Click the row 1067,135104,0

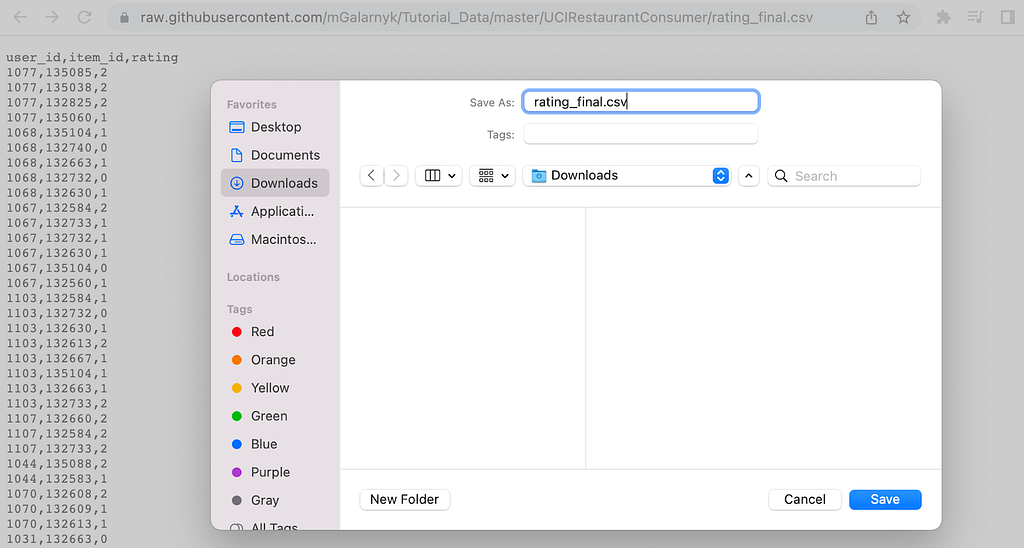click(57, 268)
